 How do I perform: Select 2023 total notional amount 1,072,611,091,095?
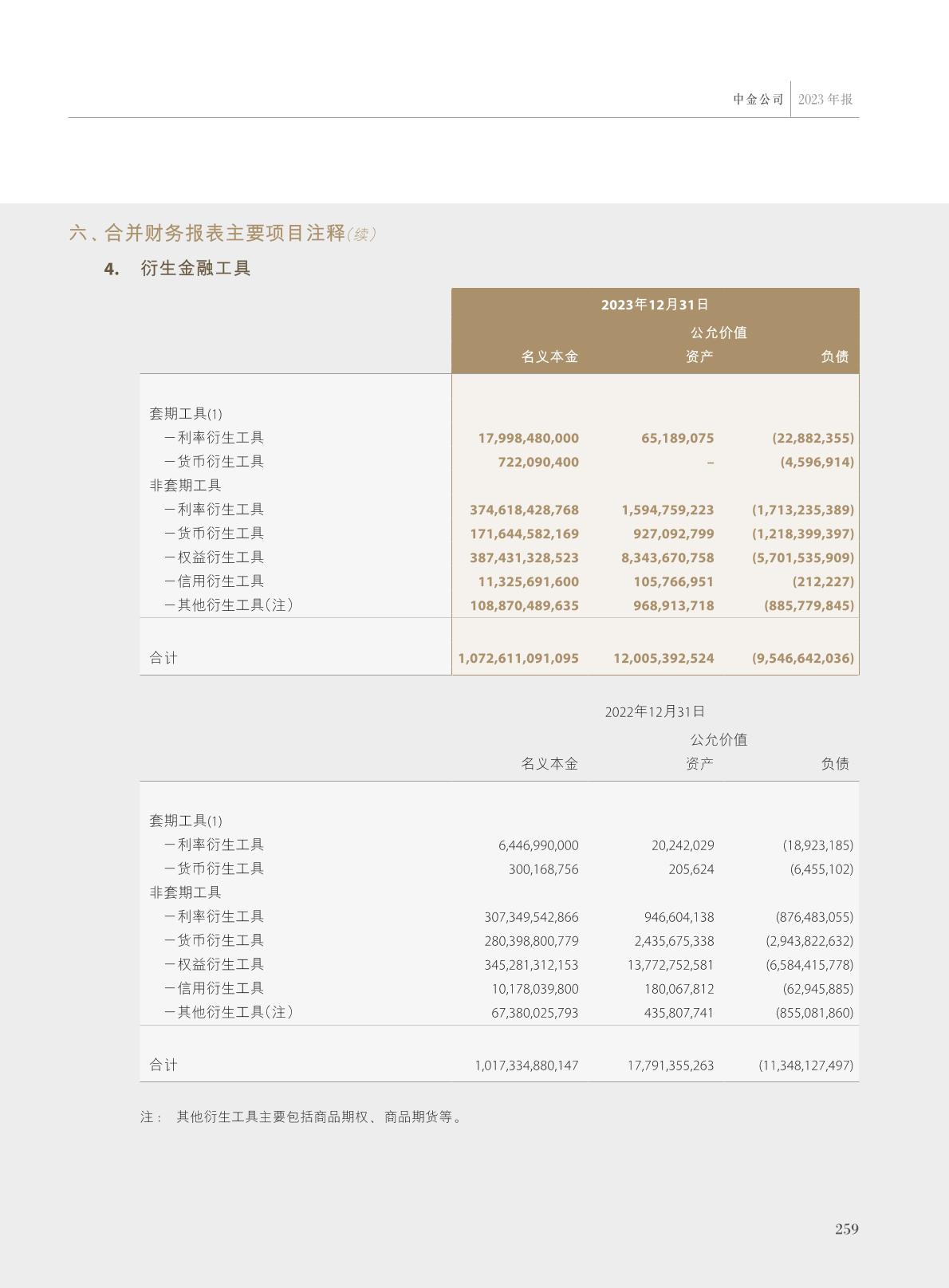click(x=518, y=658)
